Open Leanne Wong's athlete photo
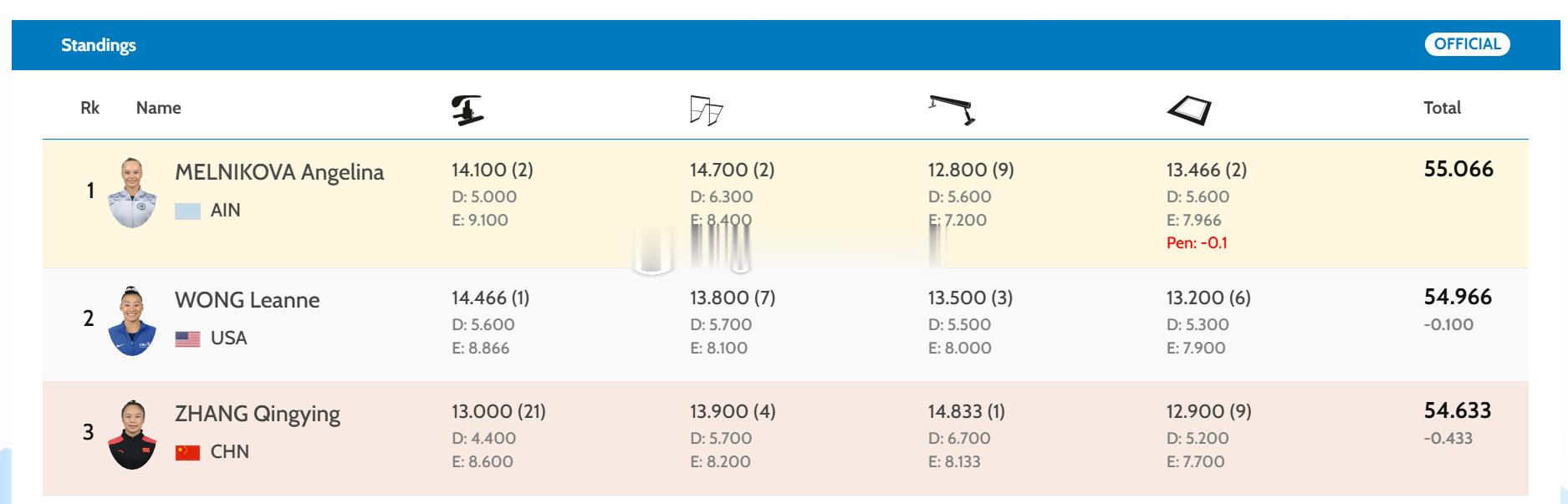This screenshot has height=504, width=1568. pos(132,321)
